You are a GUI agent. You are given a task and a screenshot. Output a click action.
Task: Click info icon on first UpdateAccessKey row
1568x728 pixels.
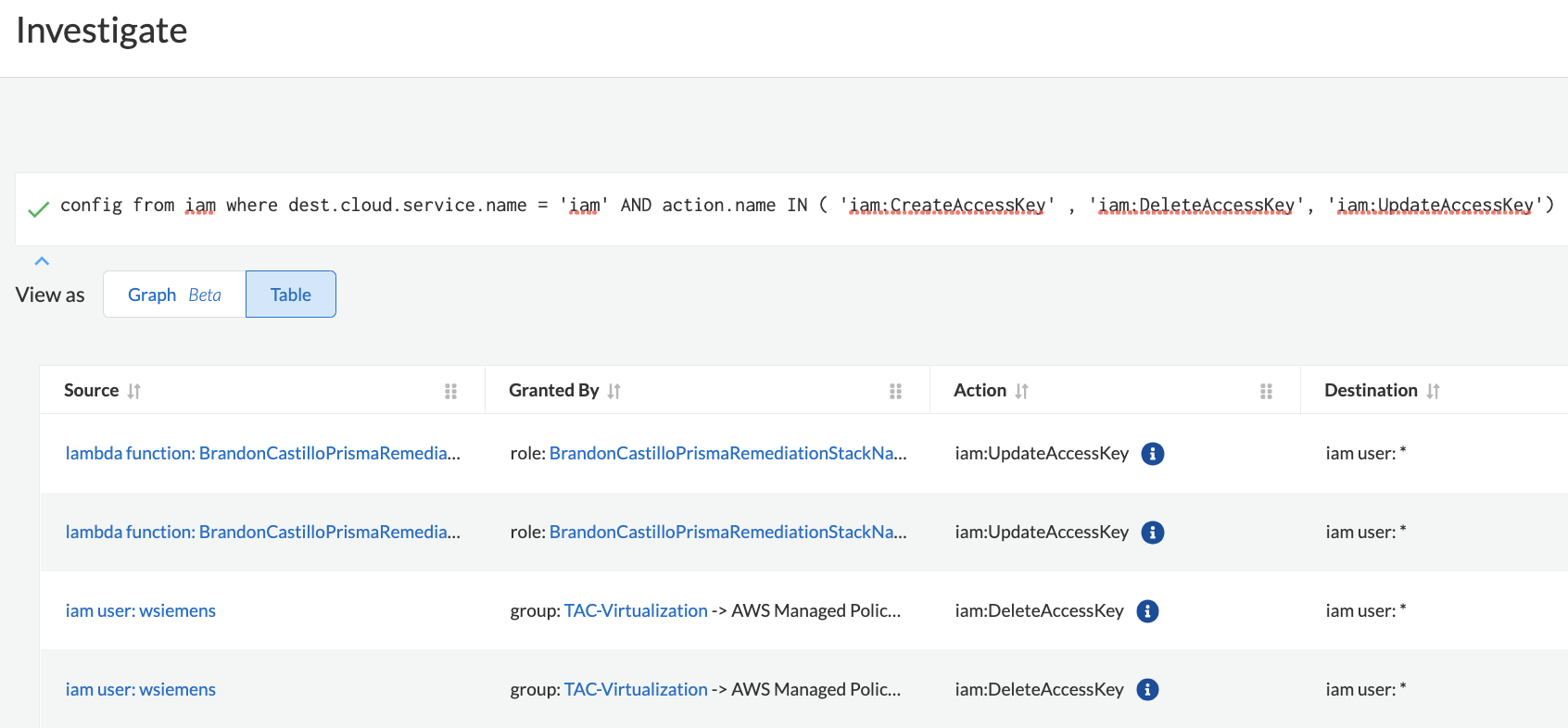(x=1152, y=454)
